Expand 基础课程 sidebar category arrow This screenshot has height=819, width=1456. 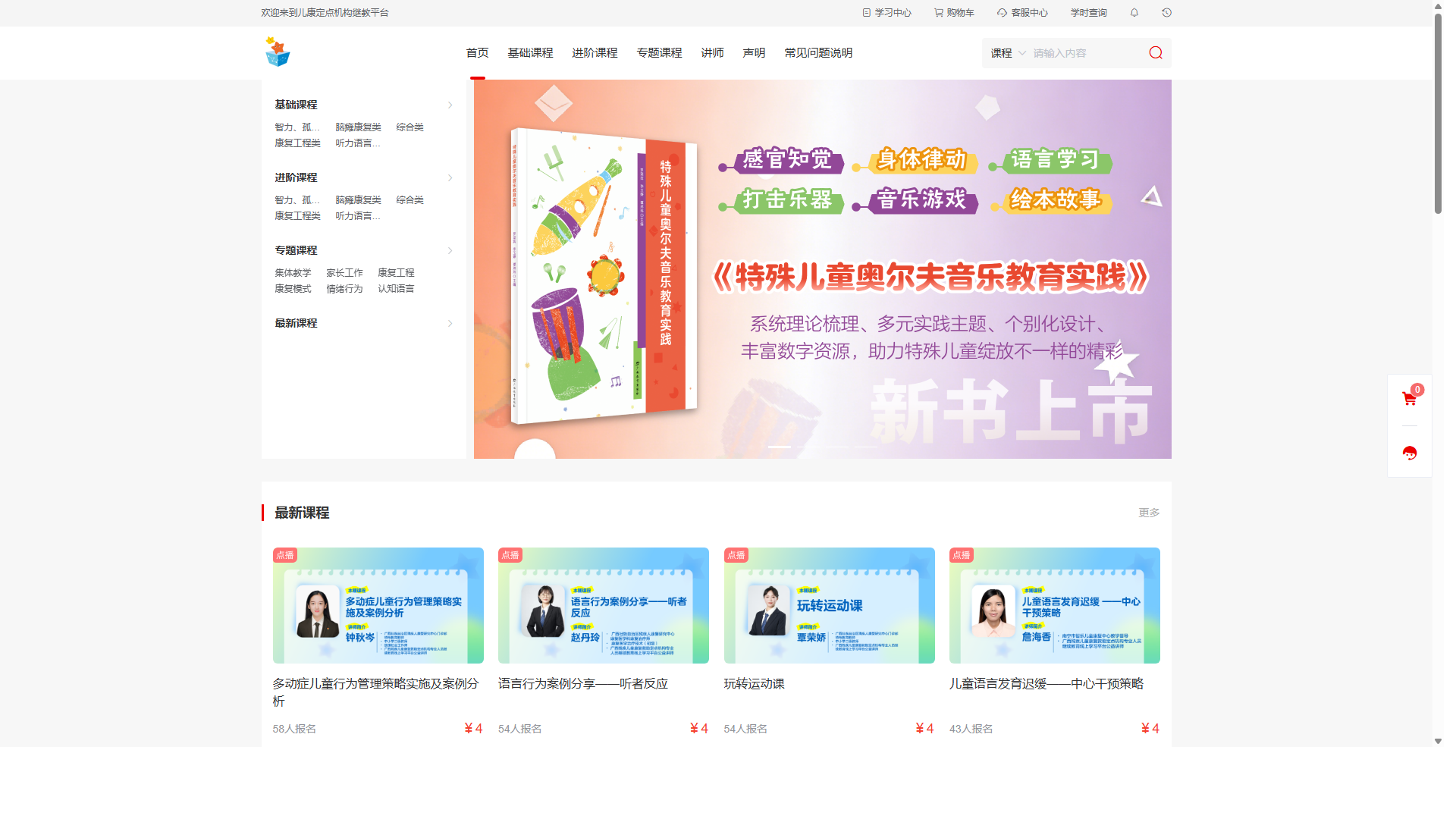450,105
